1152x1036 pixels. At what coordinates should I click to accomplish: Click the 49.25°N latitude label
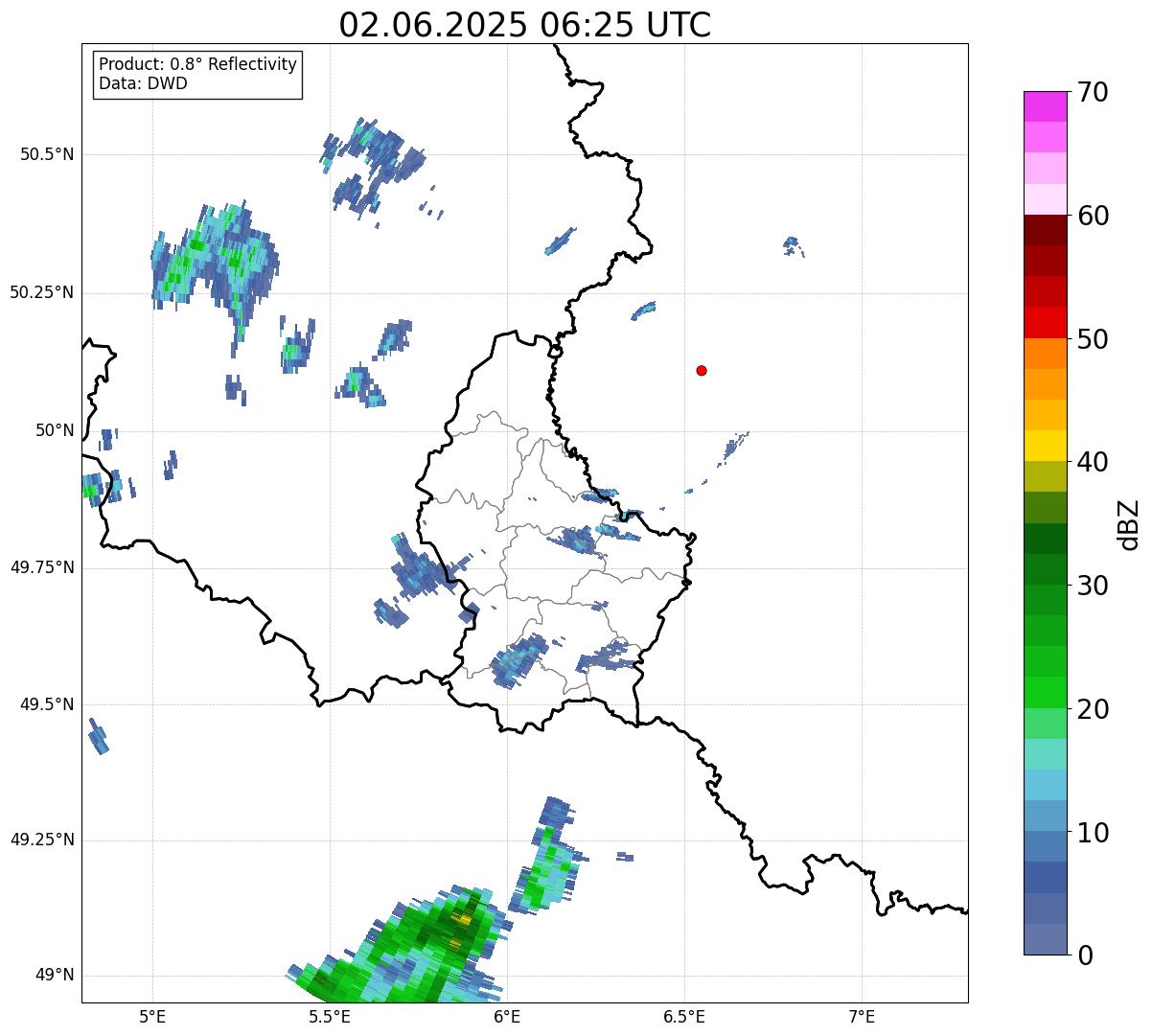point(42,840)
